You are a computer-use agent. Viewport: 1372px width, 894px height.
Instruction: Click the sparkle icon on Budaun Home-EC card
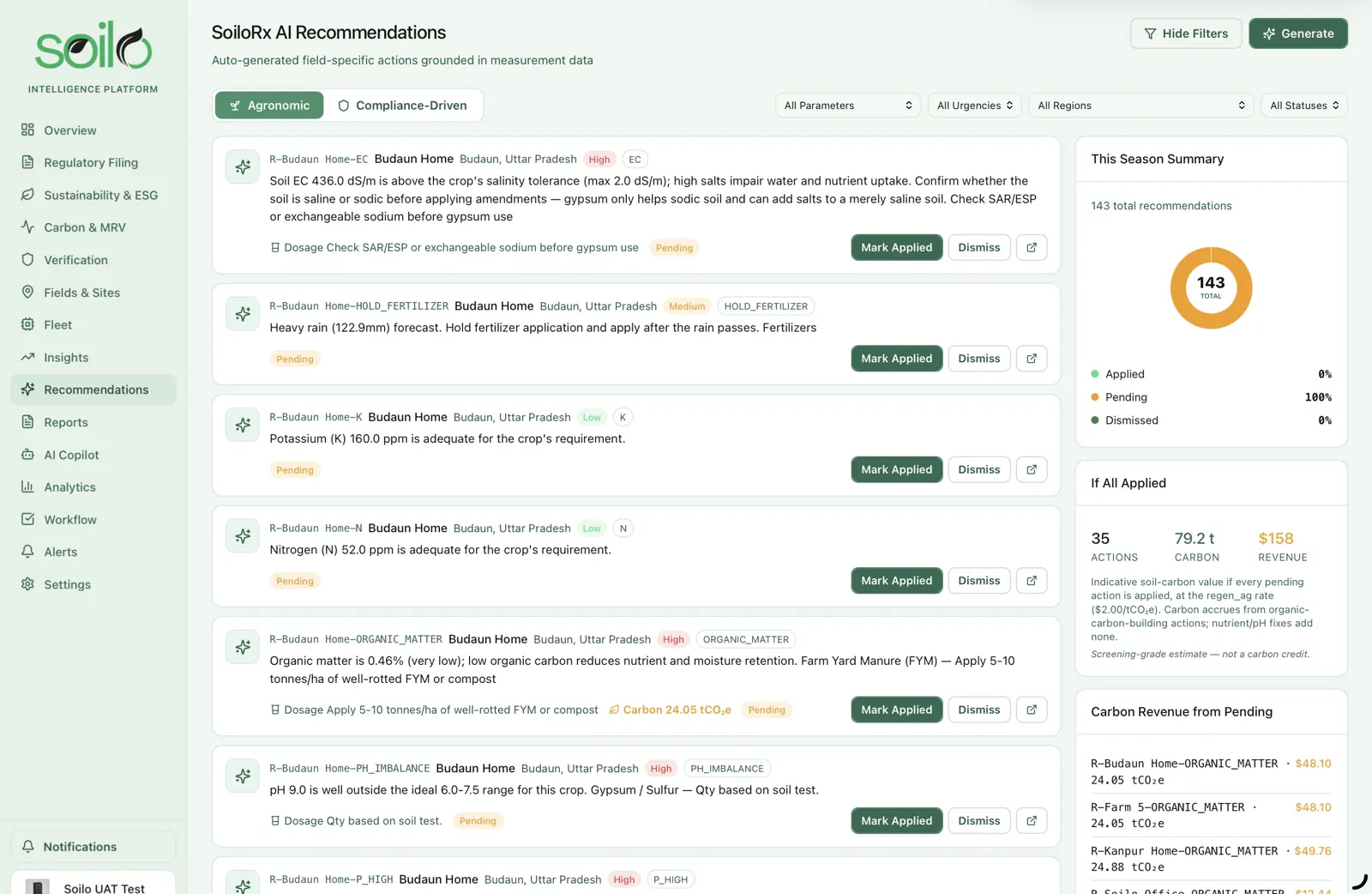(243, 167)
